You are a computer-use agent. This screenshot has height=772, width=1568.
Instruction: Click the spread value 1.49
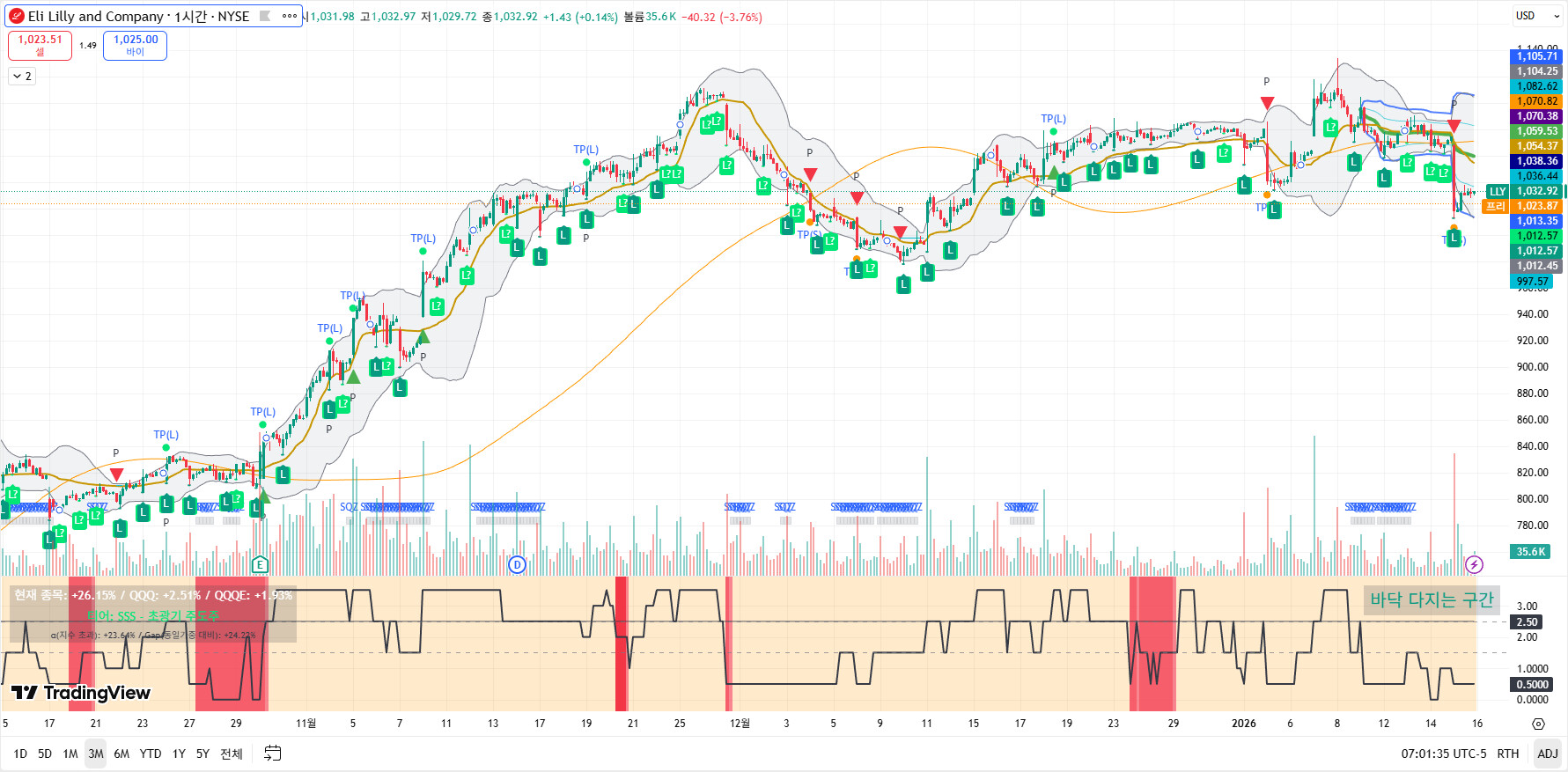pos(88,46)
